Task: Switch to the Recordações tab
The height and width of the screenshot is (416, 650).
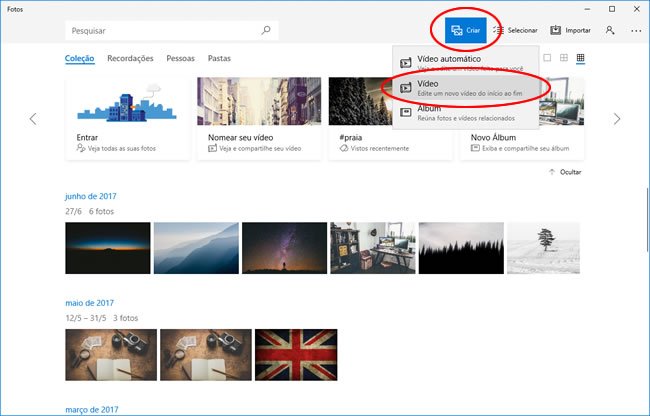Action: 130,59
